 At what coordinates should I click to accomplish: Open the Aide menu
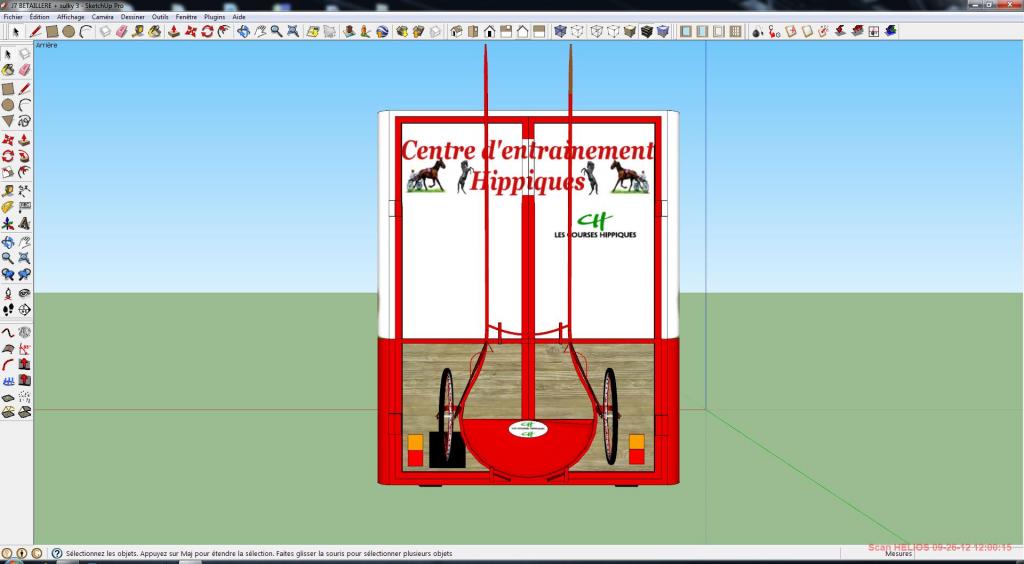(x=239, y=17)
